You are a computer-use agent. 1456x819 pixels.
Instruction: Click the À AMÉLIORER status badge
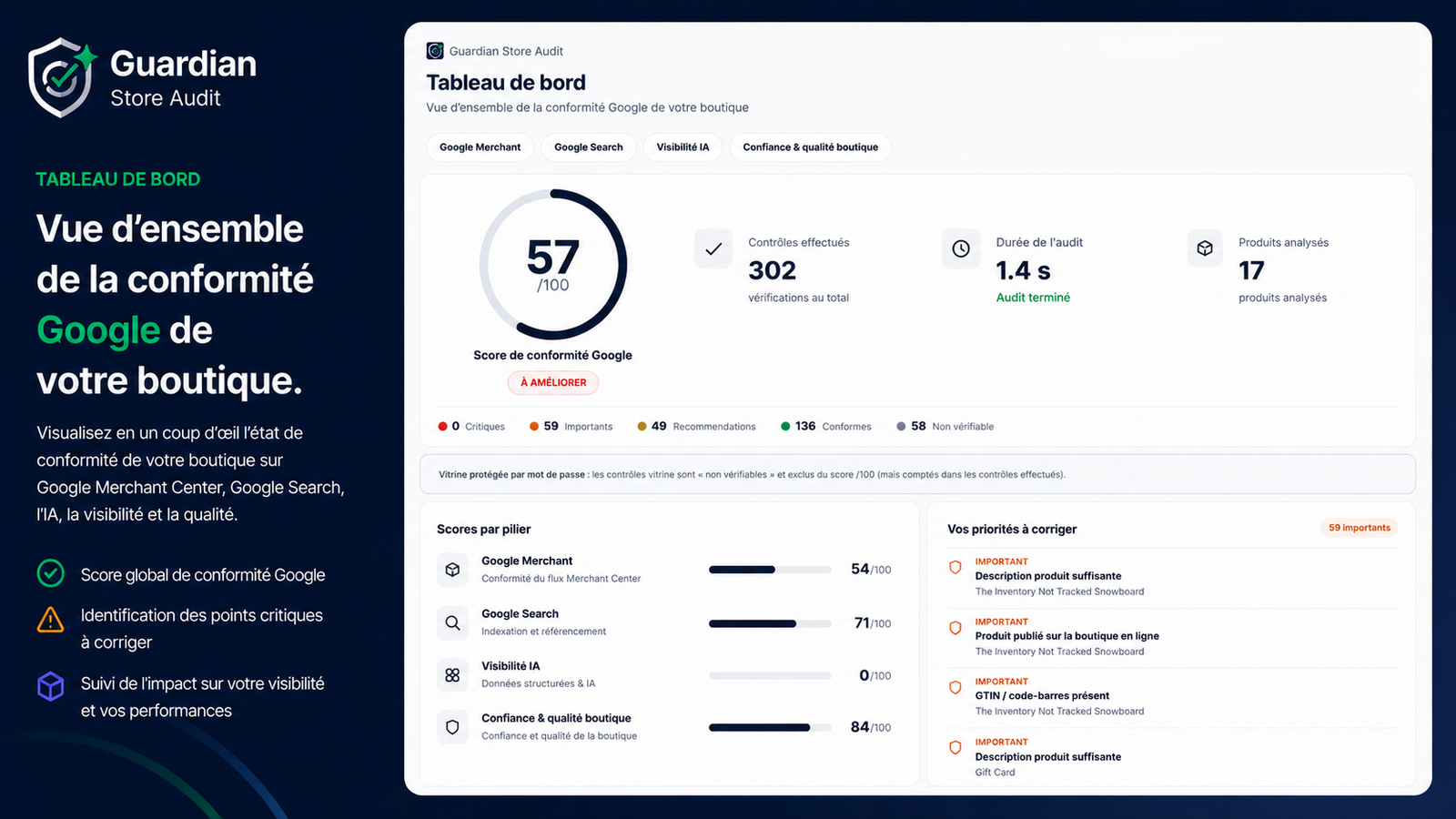(553, 383)
